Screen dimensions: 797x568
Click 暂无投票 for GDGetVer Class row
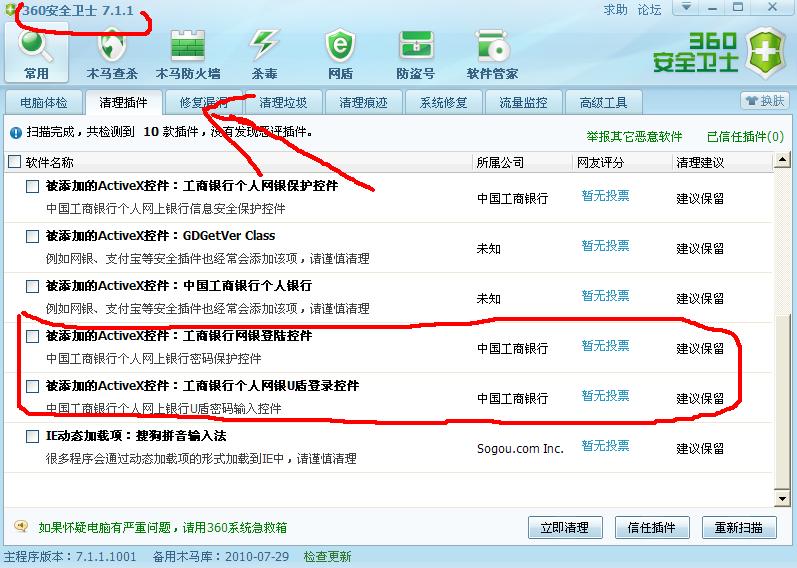click(x=605, y=246)
